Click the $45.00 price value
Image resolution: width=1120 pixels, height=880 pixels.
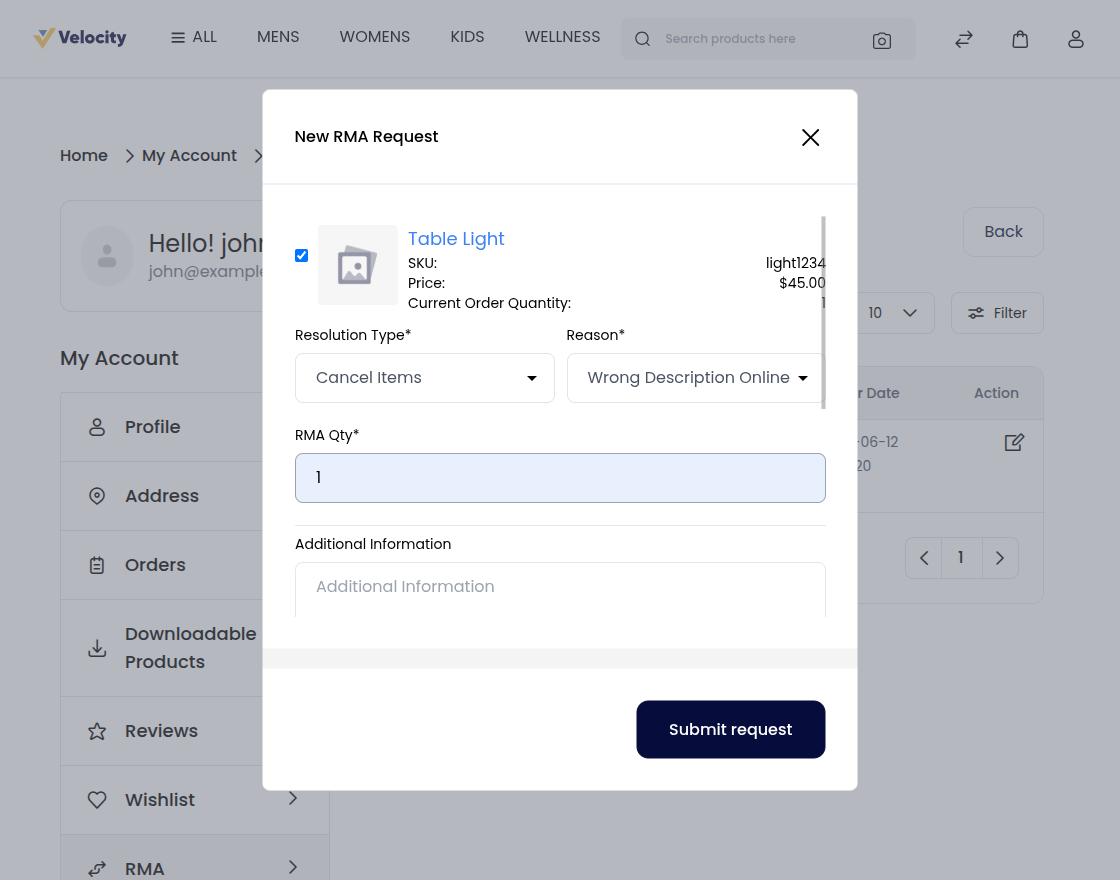point(802,283)
